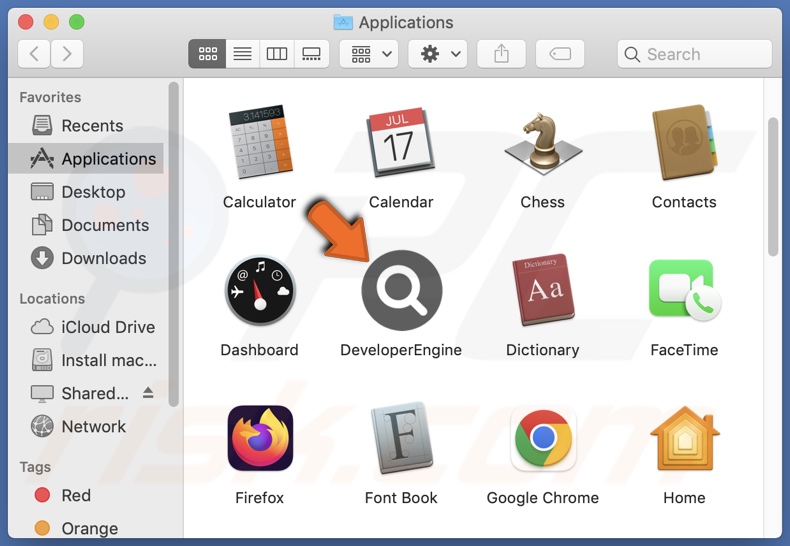Open Downloads in the sidebar
Image resolution: width=790 pixels, height=546 pixels.
(x=86, y=258)
